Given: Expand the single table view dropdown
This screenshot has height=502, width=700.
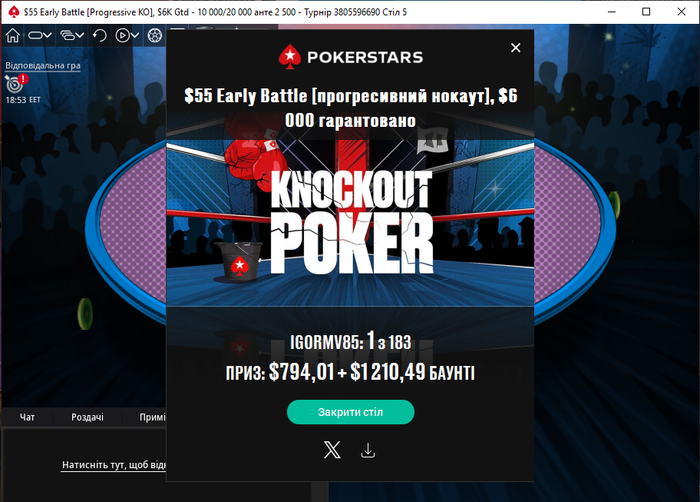Looking at the screenshot, I should [40, 35].
